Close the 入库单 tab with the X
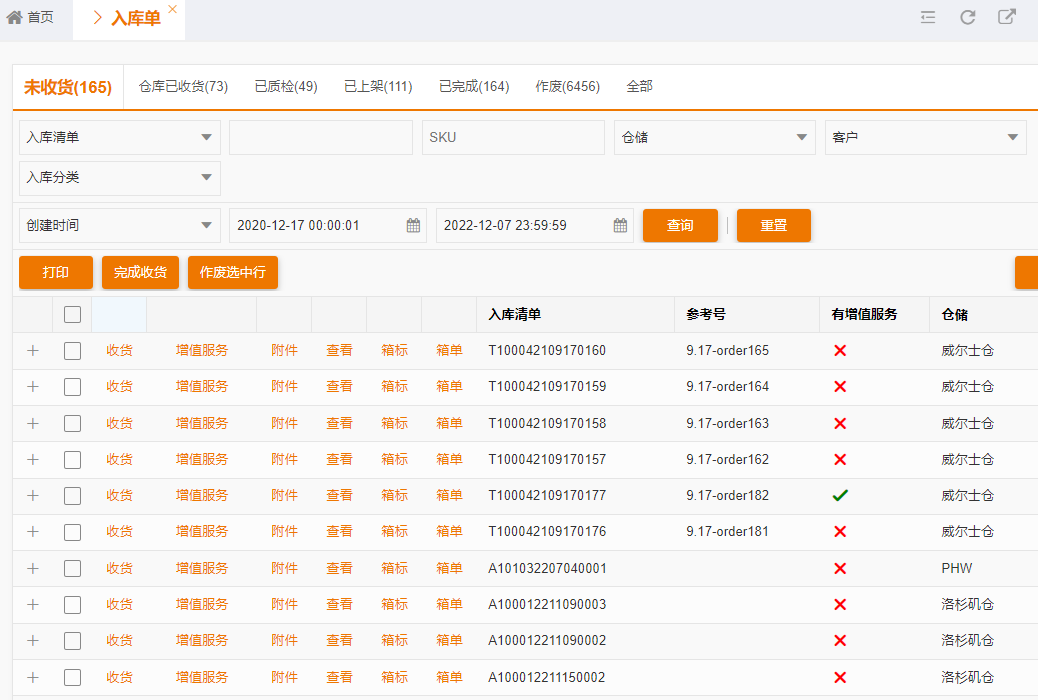 click(x=172, y=9)
